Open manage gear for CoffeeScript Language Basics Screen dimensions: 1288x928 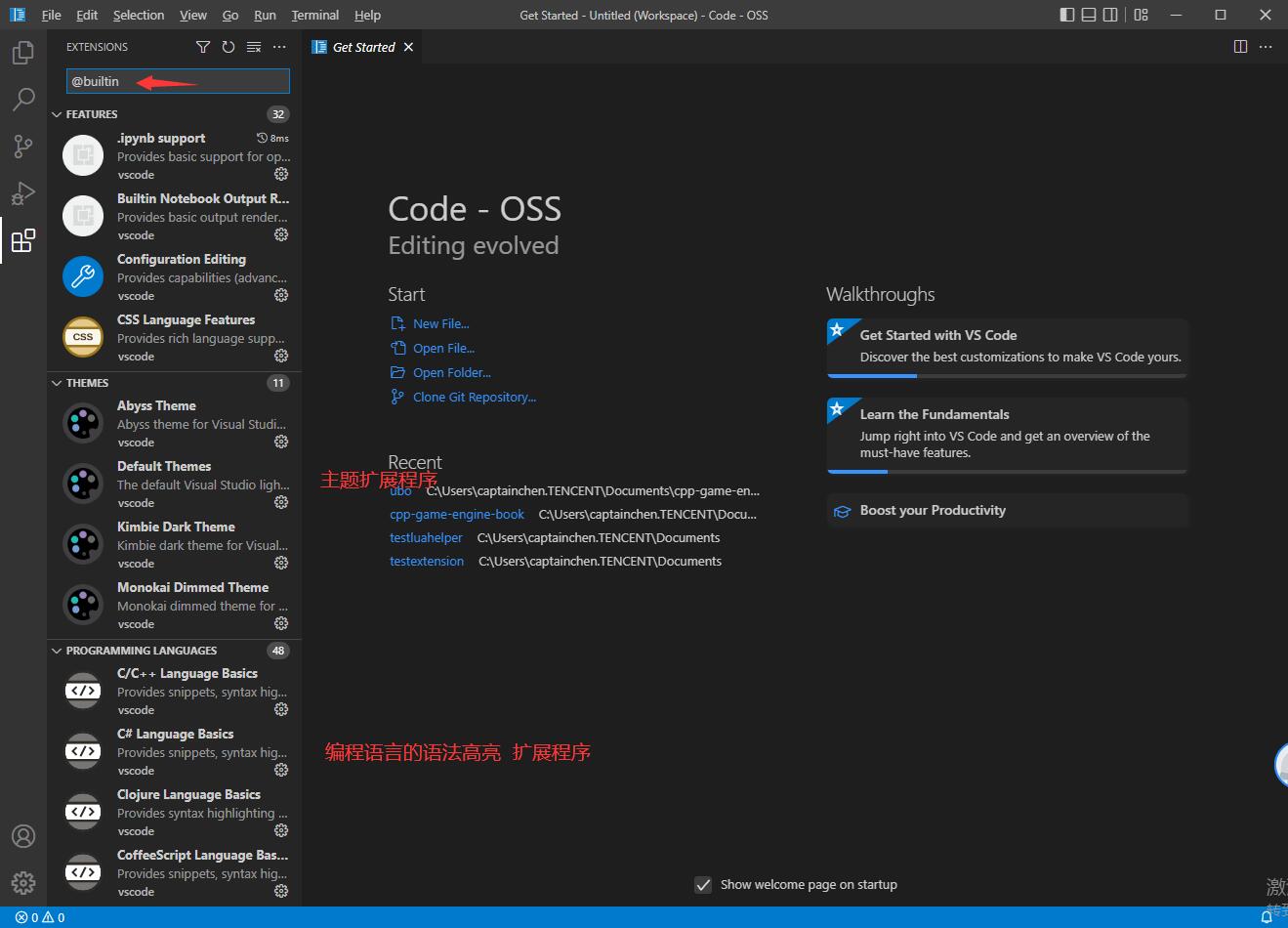281,891
